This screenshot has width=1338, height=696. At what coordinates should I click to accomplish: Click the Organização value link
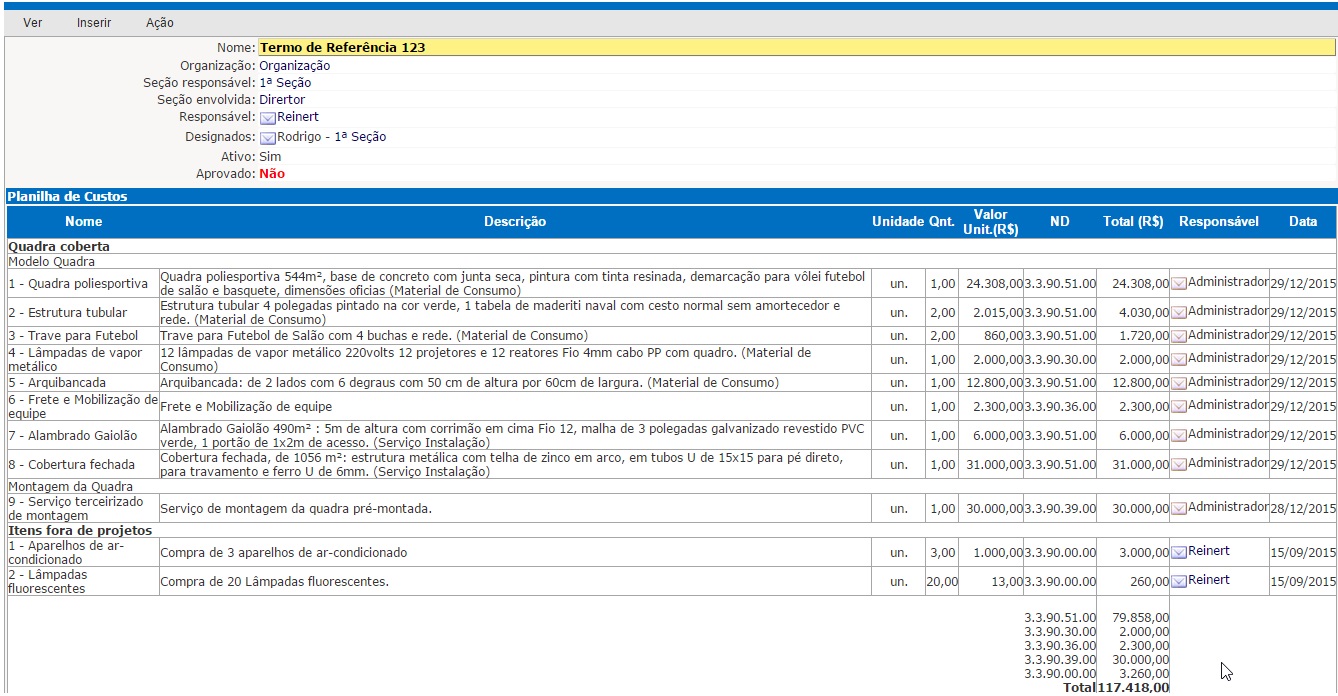coord(294,66)
